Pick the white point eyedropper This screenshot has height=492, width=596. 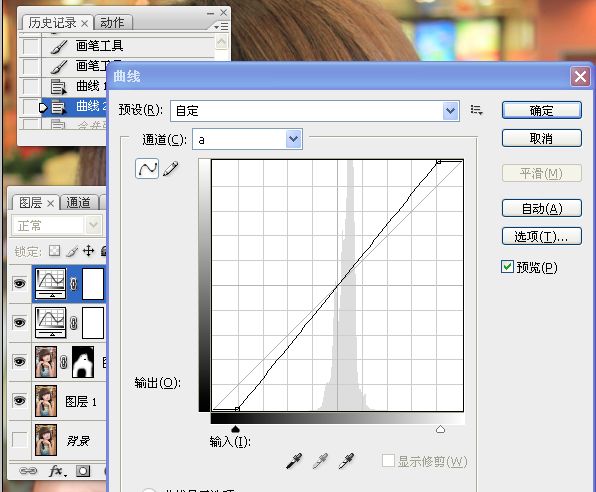point(346,461)
